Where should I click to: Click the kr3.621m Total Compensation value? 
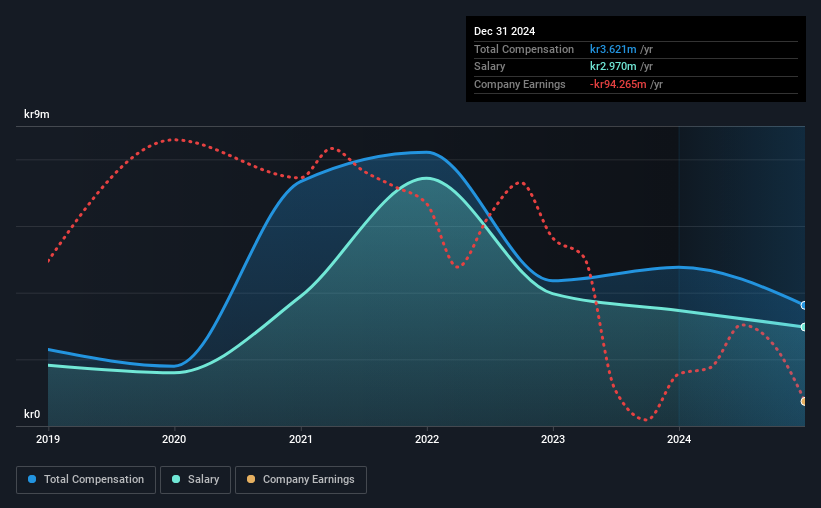pos(613,49)
